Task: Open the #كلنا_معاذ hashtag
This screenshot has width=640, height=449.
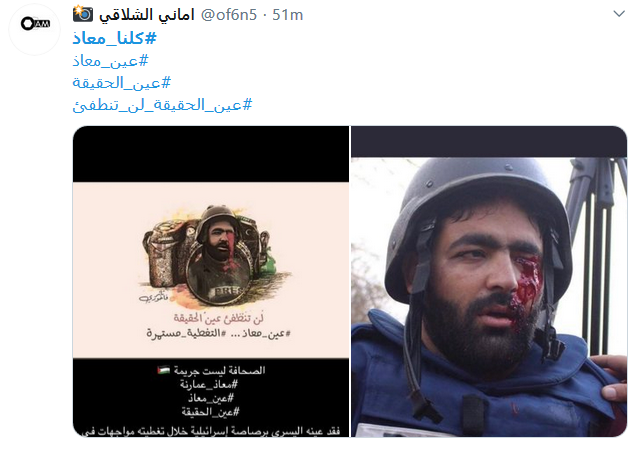Action: coord(114,38)
